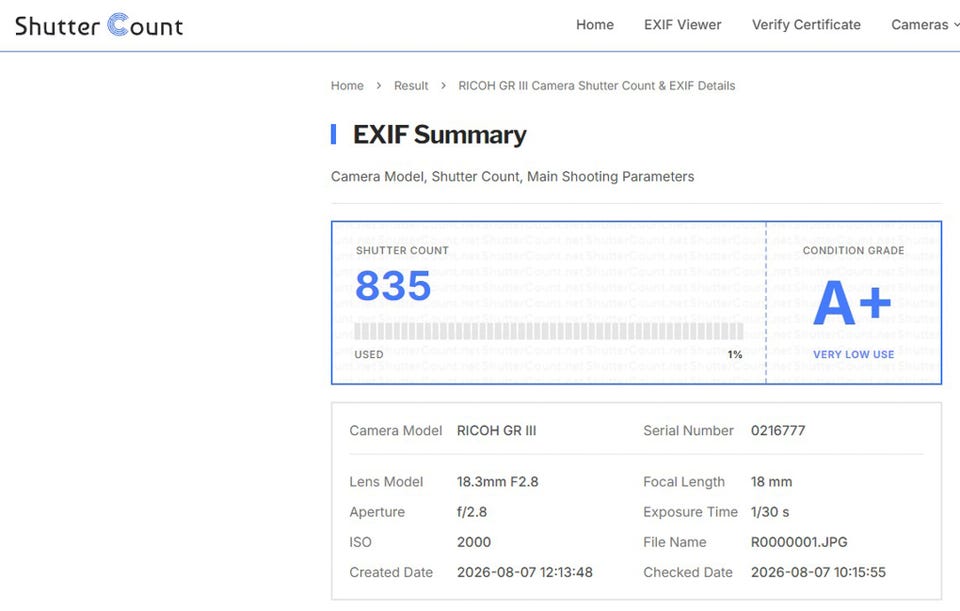The height and width of the screenshot is (611, 960).
Task: Click the Camera Model, Shutter Count subtitle text
Action: pyautogui.click(x=512, y=176)
